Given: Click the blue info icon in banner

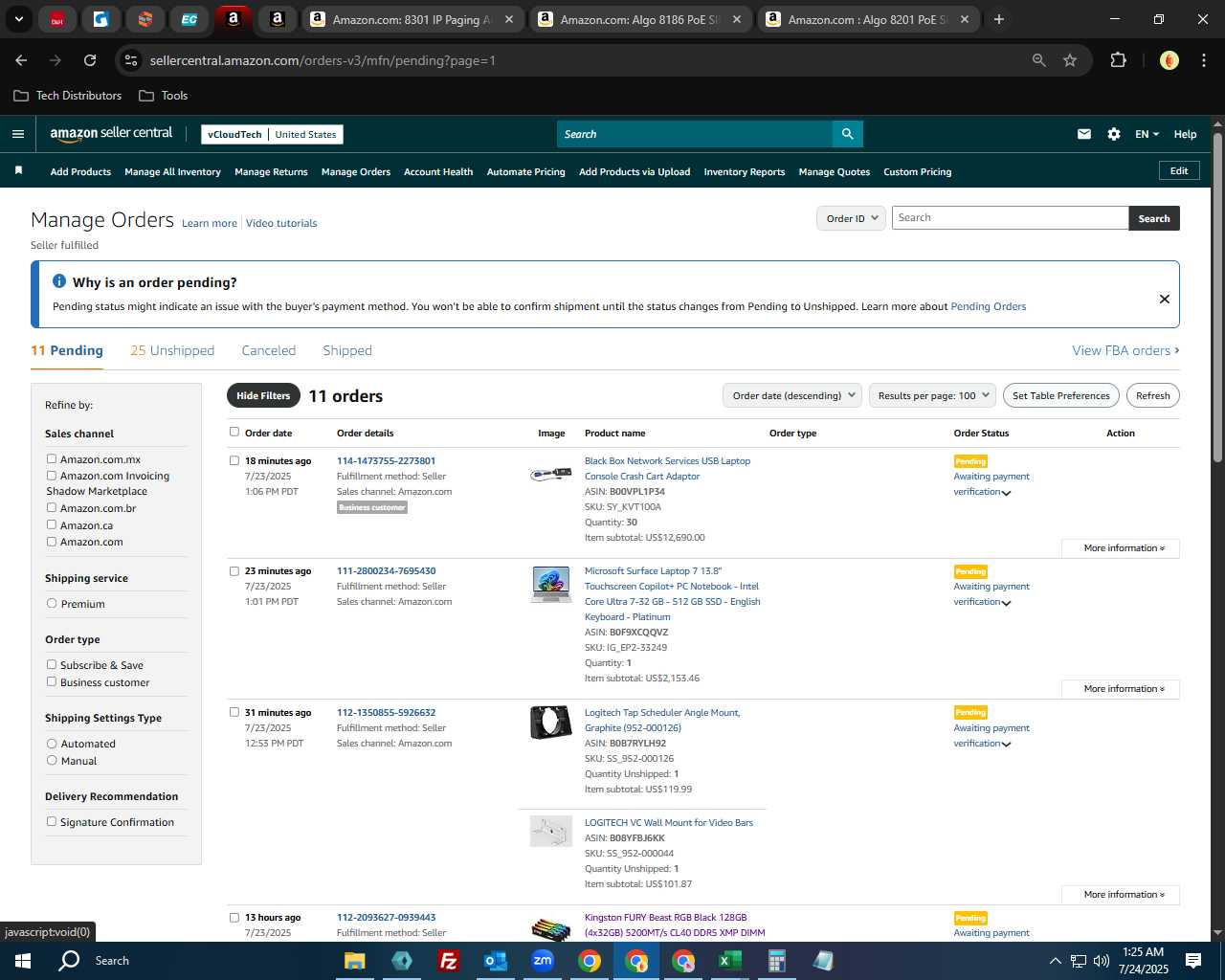Looking at the screenshot, I should pos(59,281).
